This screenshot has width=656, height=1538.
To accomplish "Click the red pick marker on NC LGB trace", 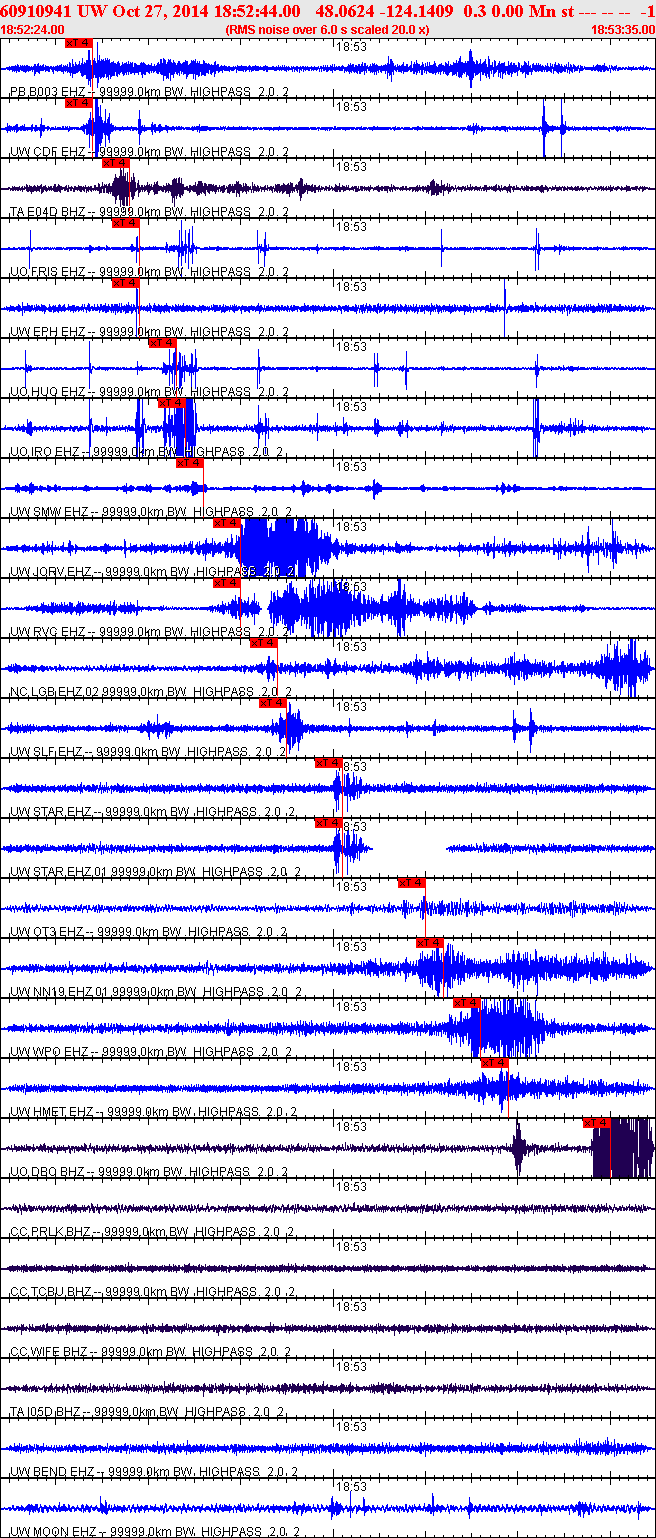I will click(263, 643).
